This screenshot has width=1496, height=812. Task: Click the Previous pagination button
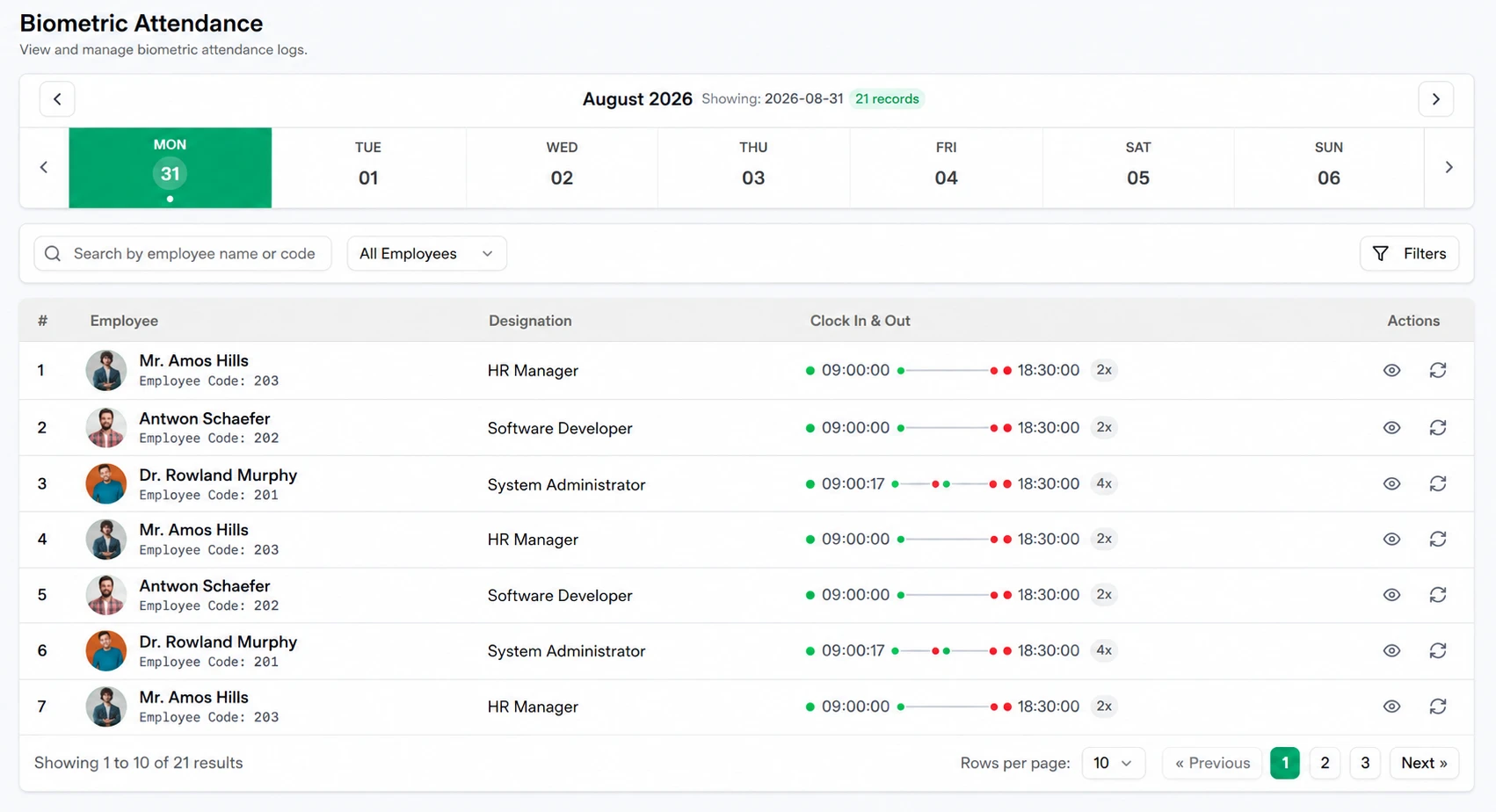click(x=1212, y=763)
